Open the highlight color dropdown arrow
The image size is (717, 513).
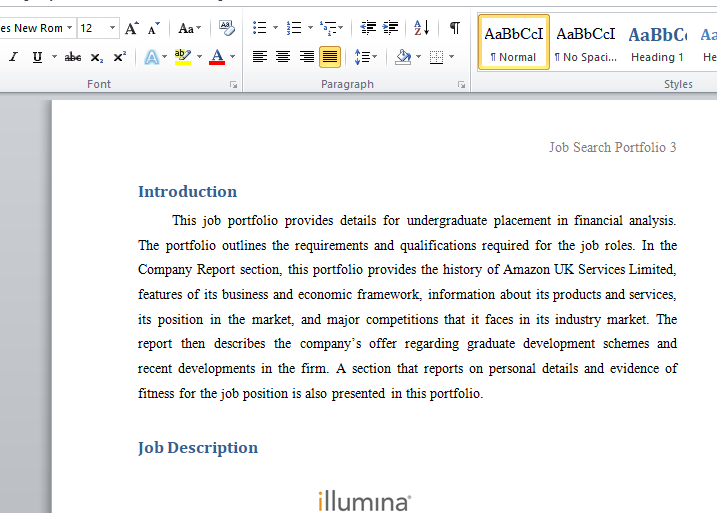click(199, 57)
